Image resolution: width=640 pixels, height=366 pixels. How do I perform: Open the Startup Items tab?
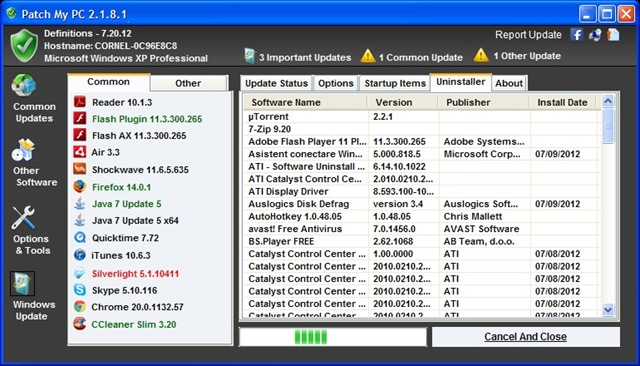coord(395,83)
